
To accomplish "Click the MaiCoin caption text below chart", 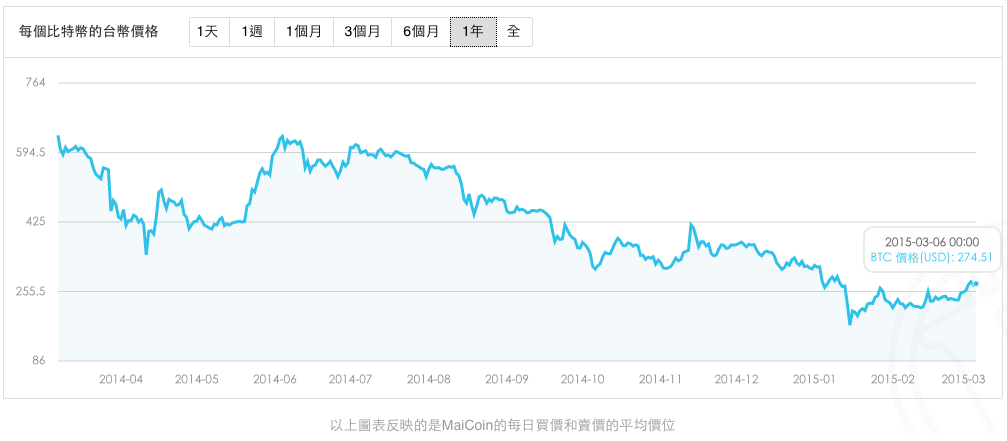I will point(503,425).
